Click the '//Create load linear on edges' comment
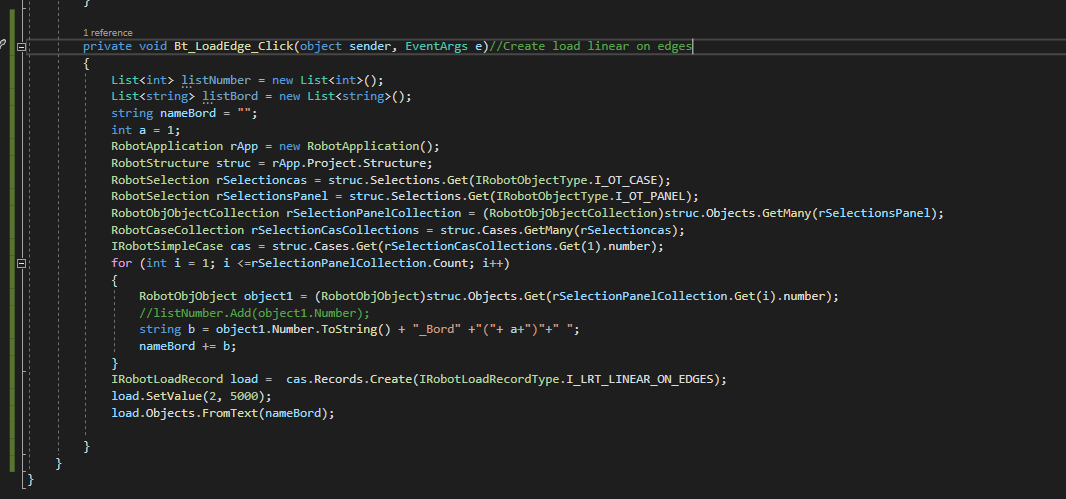The width and height of the screenshot is (1066, 499). click(x=590, y=46)
